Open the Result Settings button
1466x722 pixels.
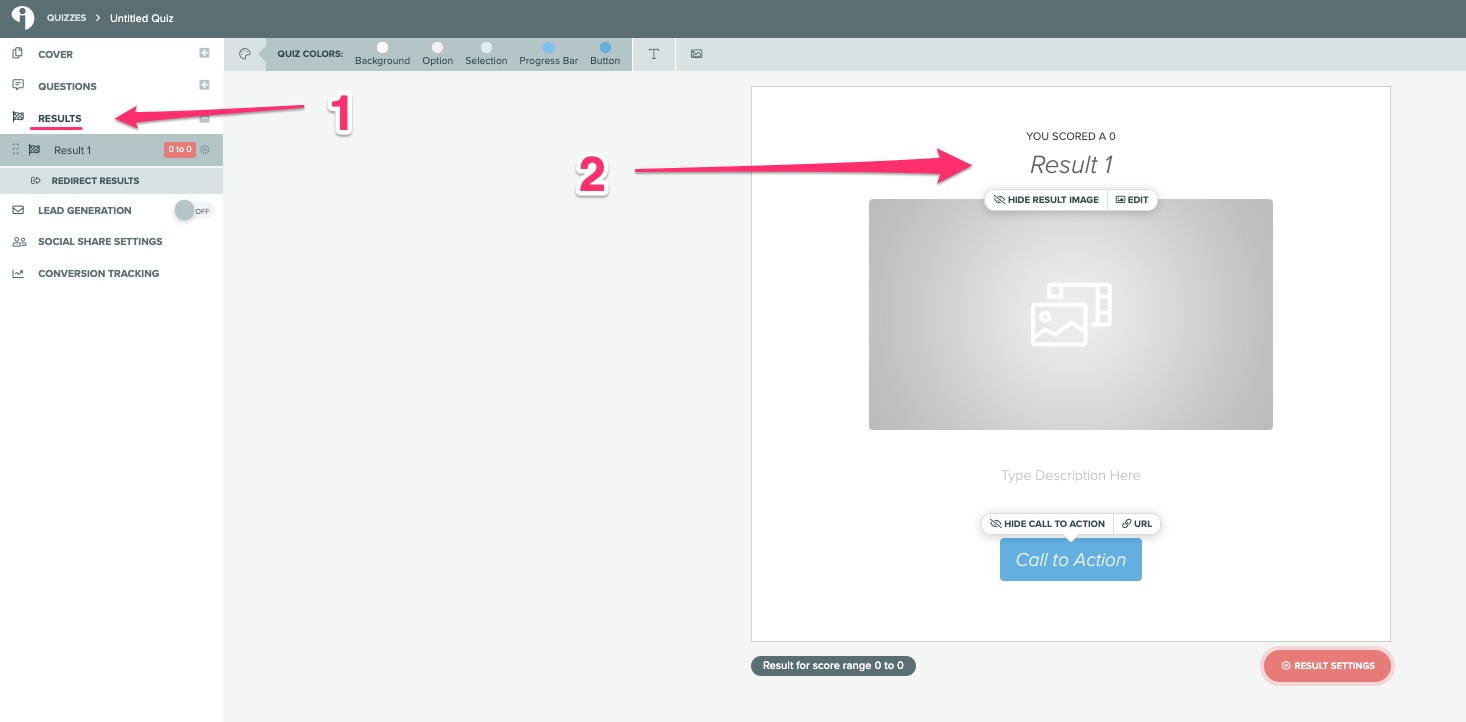tap(1327, 665)
